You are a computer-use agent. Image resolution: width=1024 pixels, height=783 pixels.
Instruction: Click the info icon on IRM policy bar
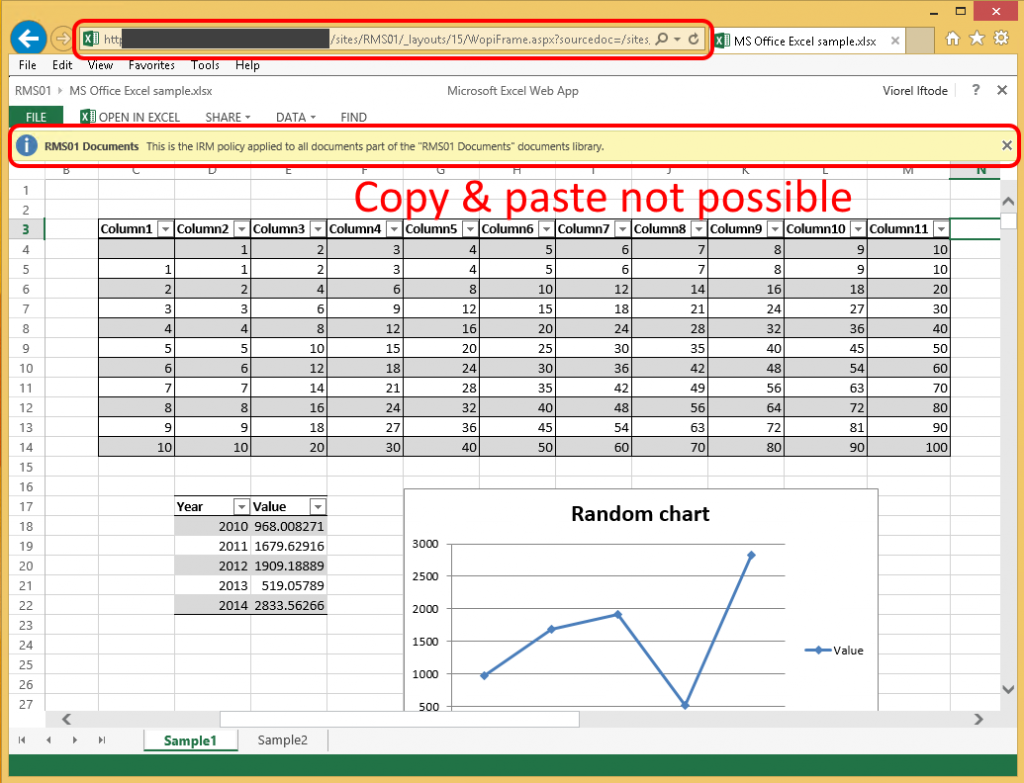click(26, 146)
